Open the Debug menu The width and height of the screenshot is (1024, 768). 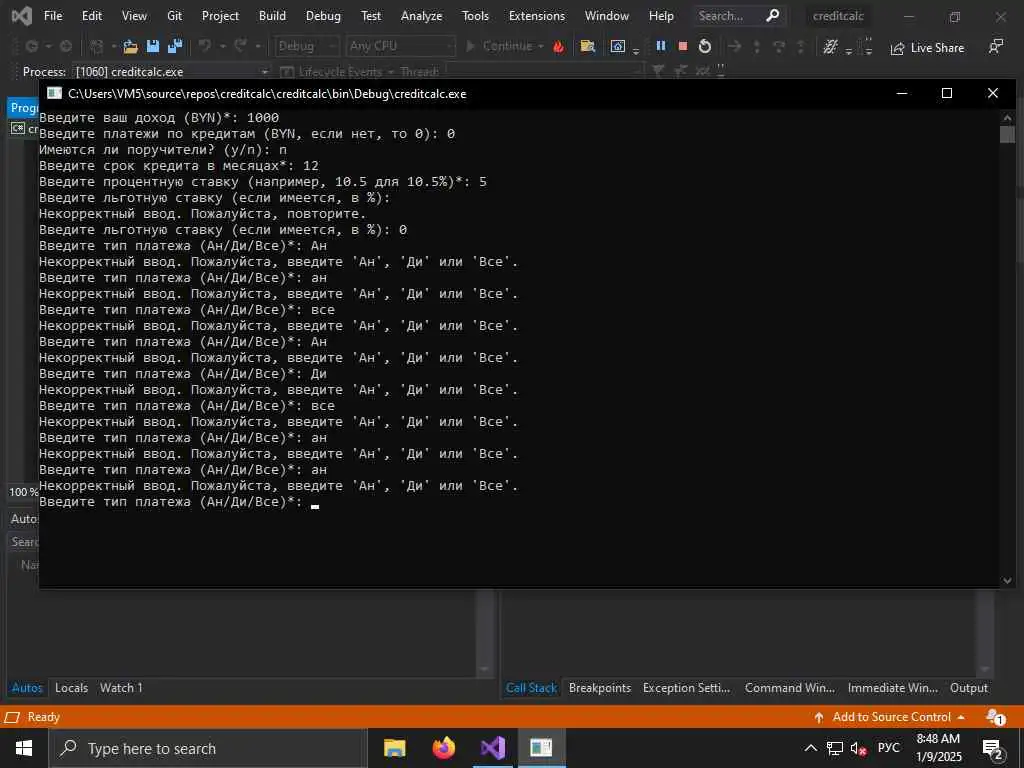point(323,16)
